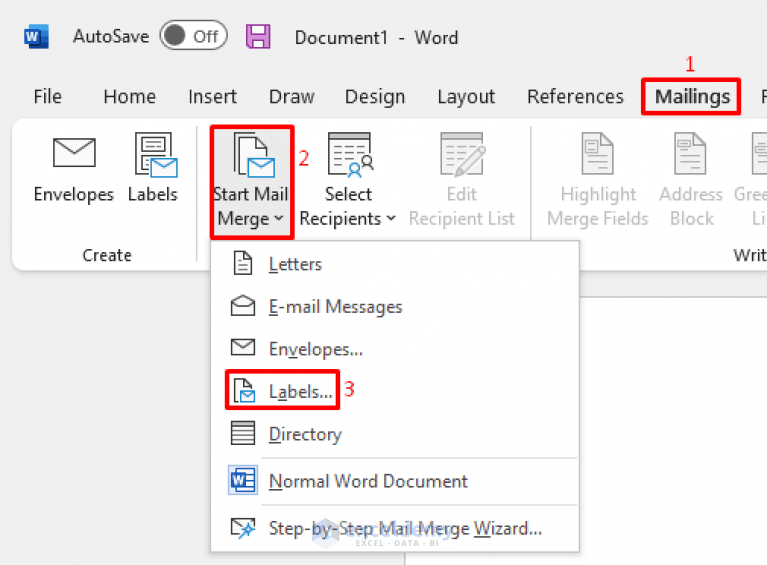Click the Edit Recipient List icon
This screenshot has width=767, height=565.
(463, 154)
